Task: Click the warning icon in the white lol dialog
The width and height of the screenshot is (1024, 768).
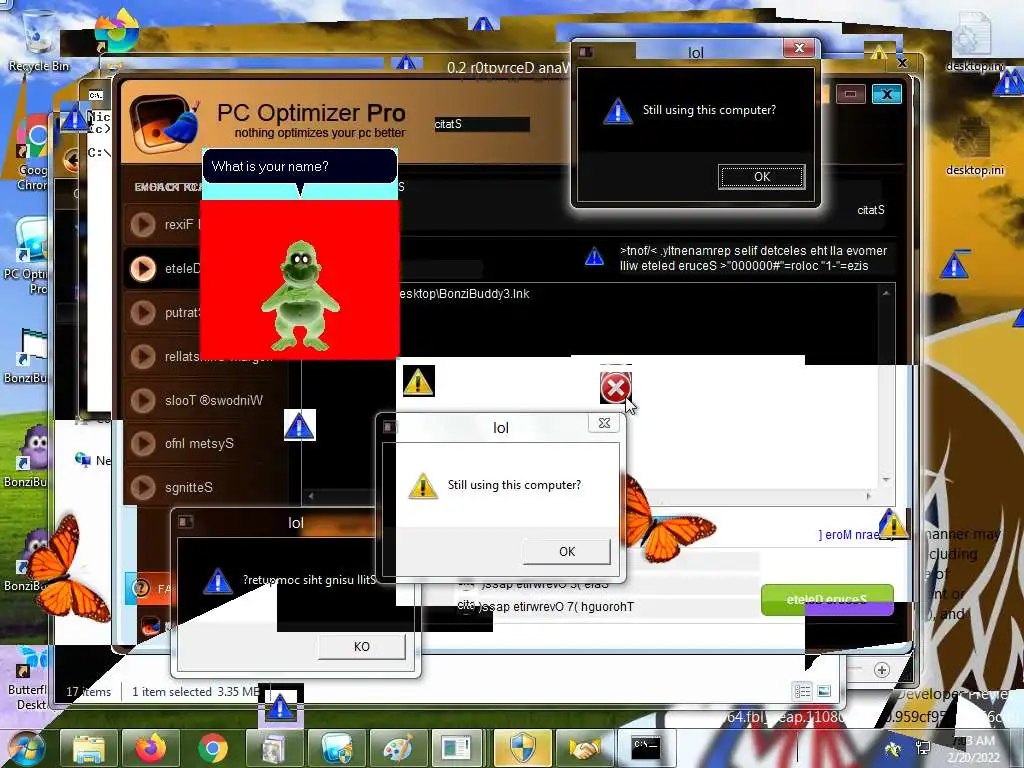Action: (423, 486)
